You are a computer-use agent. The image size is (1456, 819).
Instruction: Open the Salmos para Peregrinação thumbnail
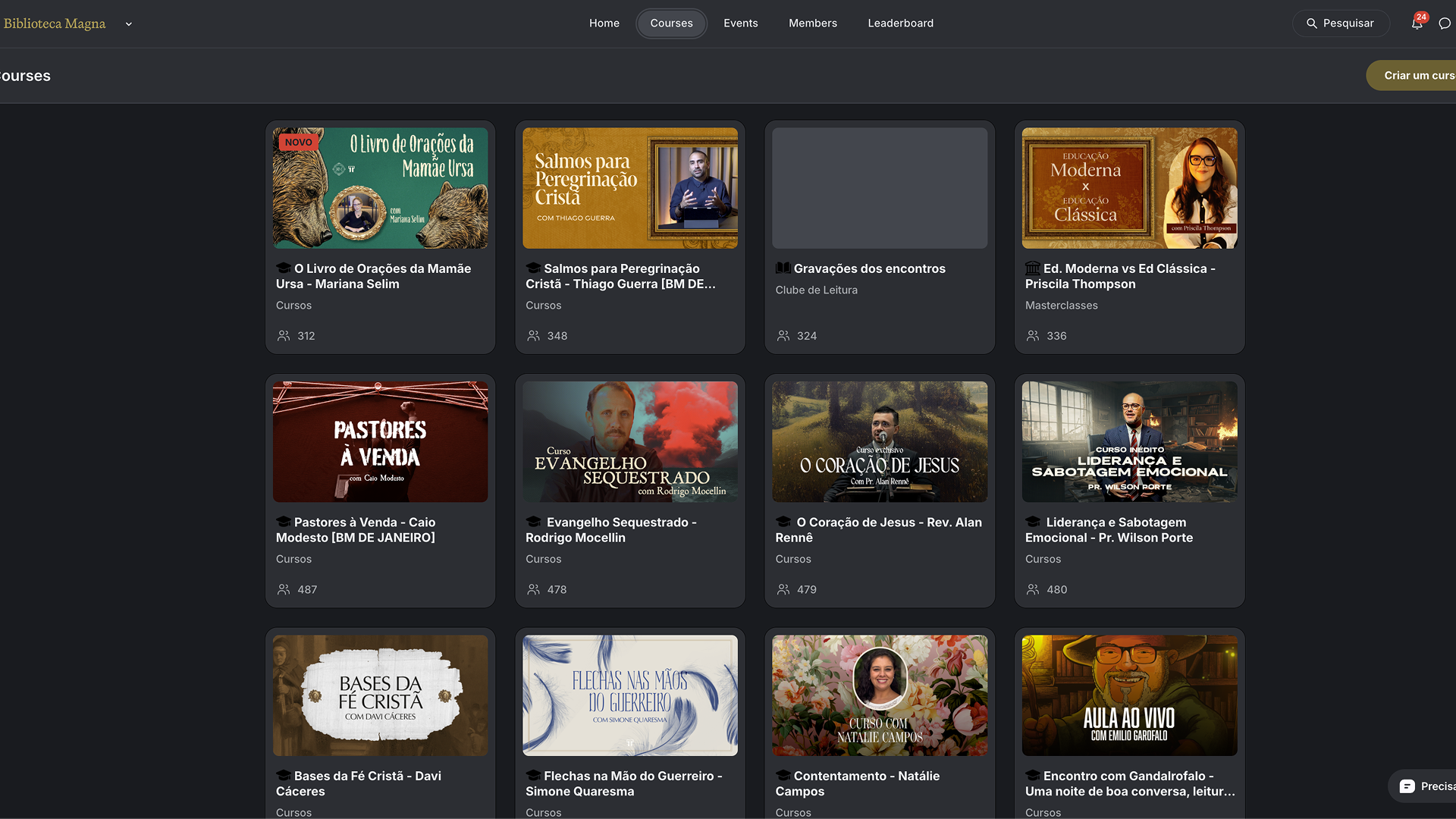[630, 188]
